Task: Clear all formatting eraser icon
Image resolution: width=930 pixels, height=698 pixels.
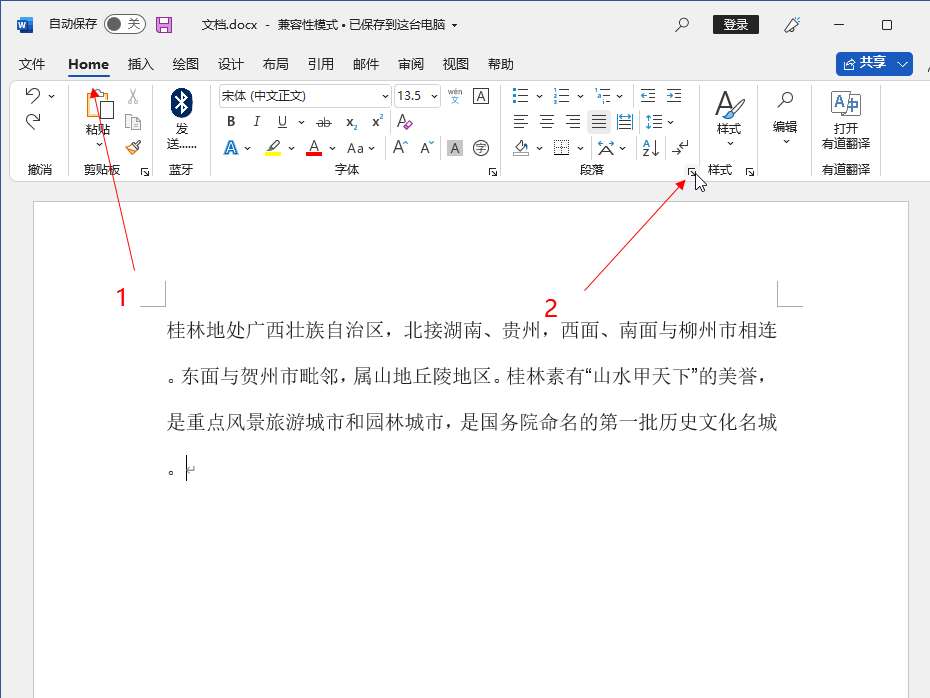Action: (x=405, y=122)
